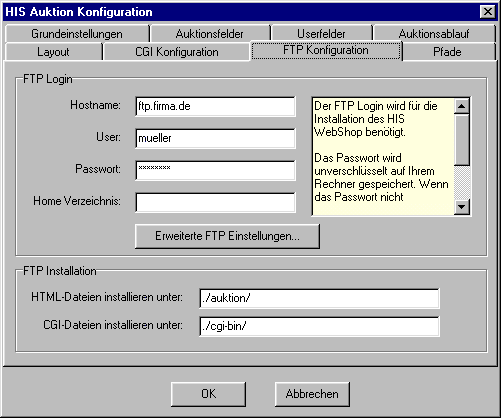The width and height of the screenshot is (501, 418).
Task: Go to the Pfade tab
Action: (x=447, y=52)
